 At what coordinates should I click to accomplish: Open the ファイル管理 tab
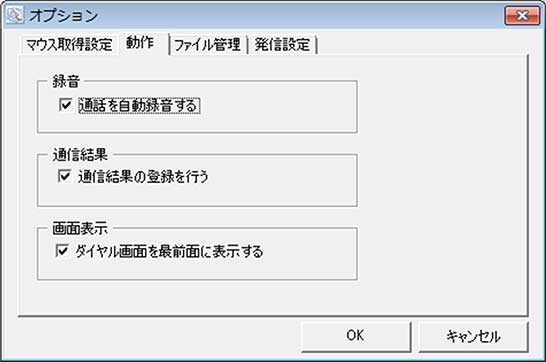208,45
